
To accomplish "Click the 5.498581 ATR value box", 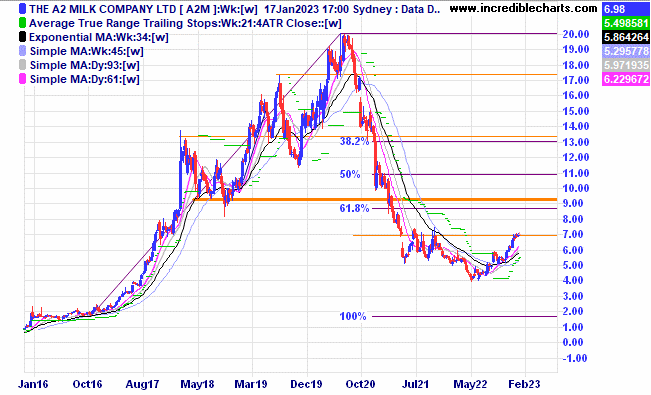I will 626,23.
